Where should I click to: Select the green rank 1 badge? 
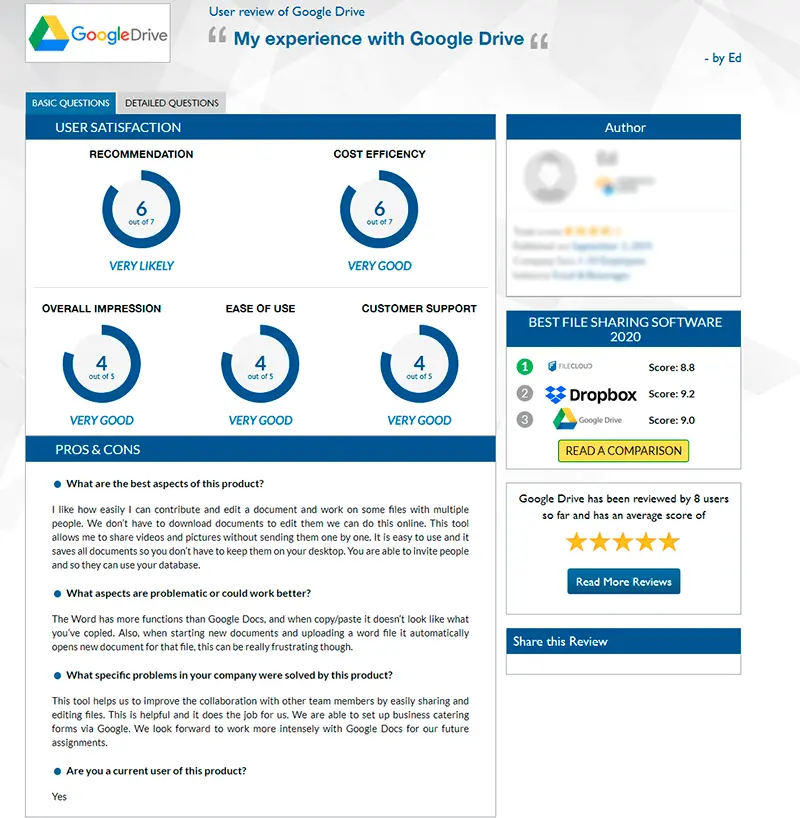[524, 367]
